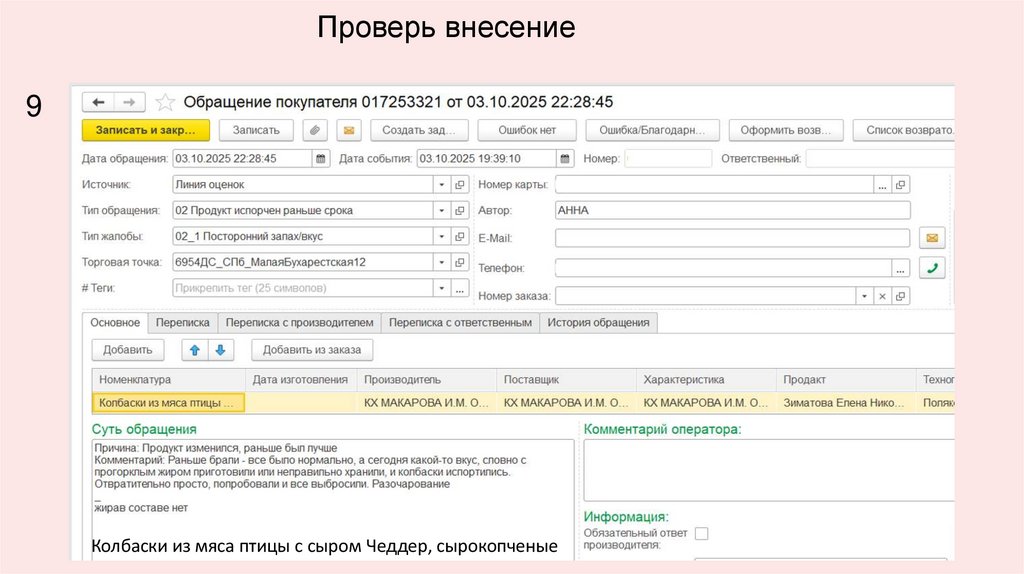Viewport: 1024px width, 574px height.
Task: Click the Добавить button above the table
Action: (127, 350)
